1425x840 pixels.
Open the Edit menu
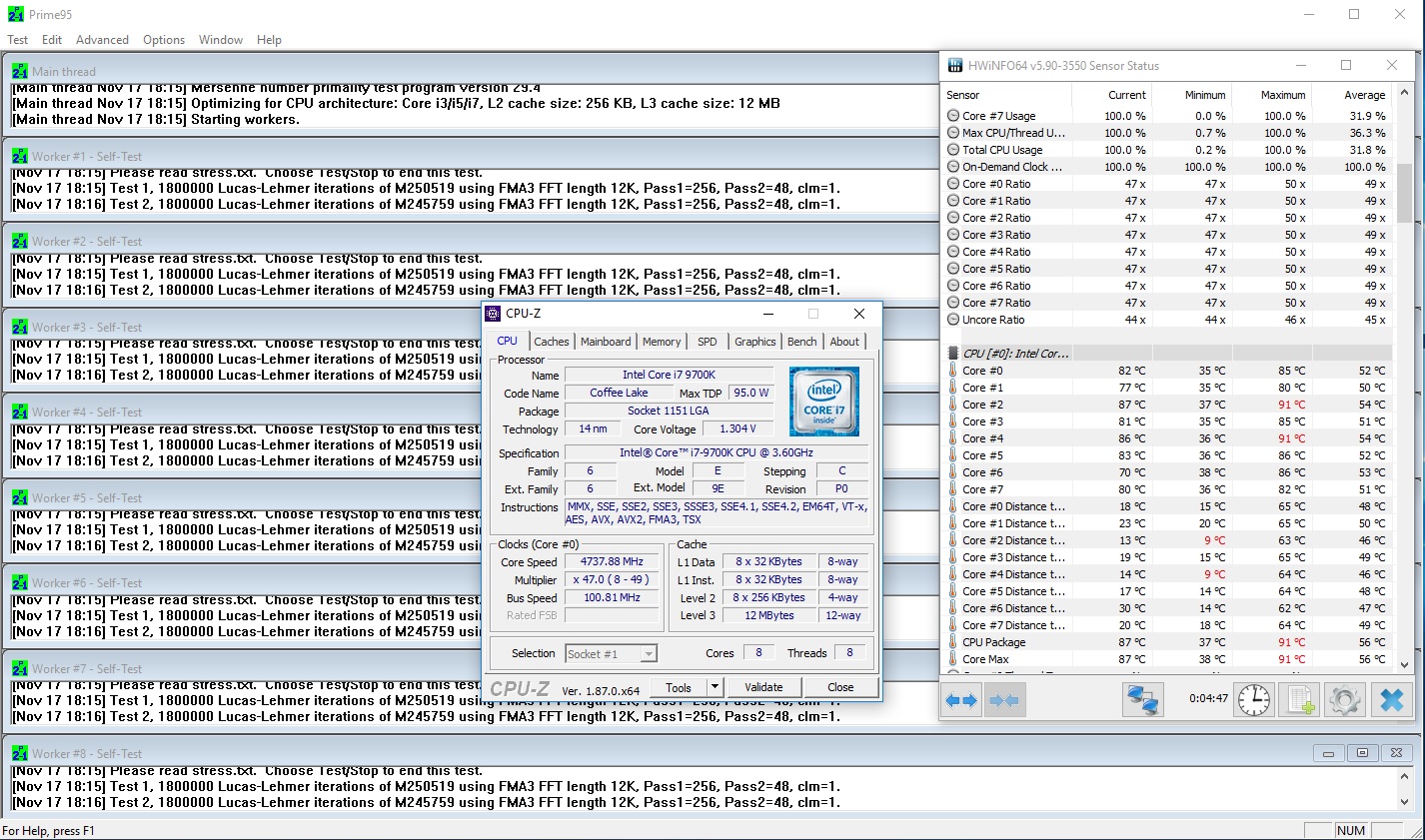point(52,40)
